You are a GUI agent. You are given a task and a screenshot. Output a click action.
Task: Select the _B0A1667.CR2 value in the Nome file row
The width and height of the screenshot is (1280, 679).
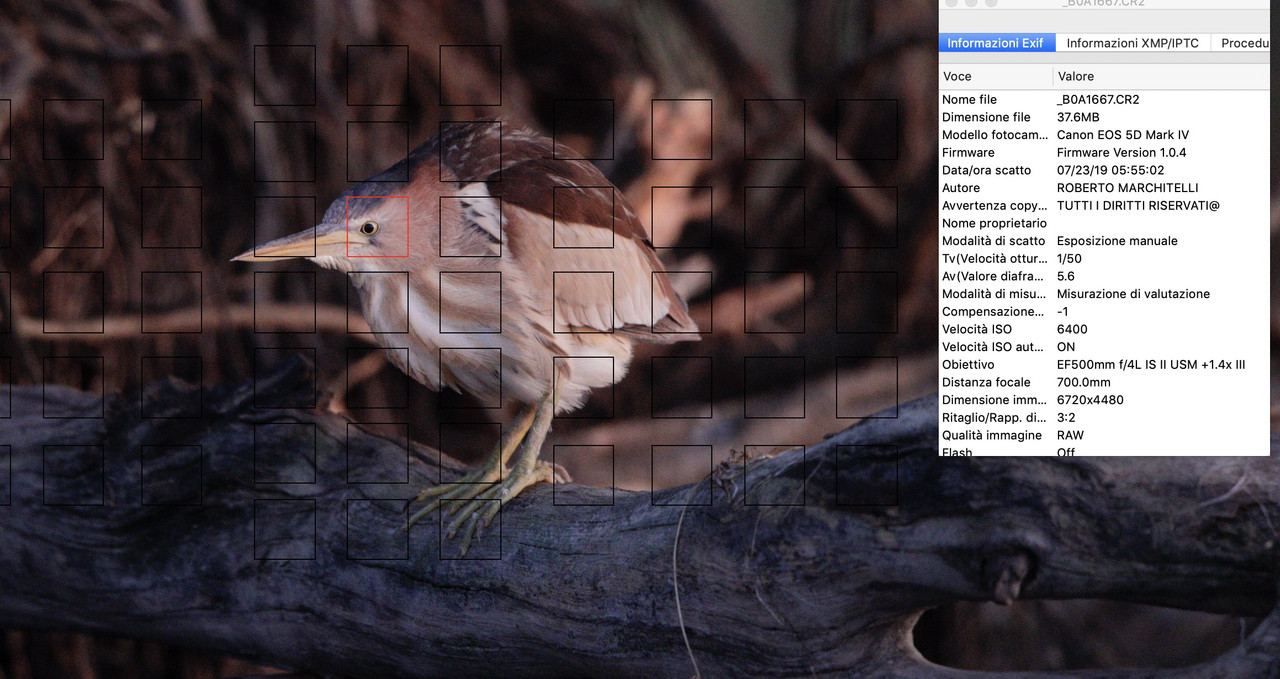pyautogui.click(x=1098, y=99)
